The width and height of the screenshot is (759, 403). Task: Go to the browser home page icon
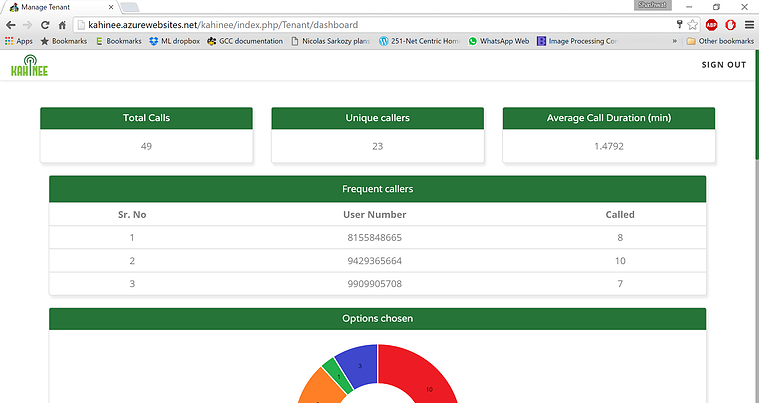pos(62,25)
